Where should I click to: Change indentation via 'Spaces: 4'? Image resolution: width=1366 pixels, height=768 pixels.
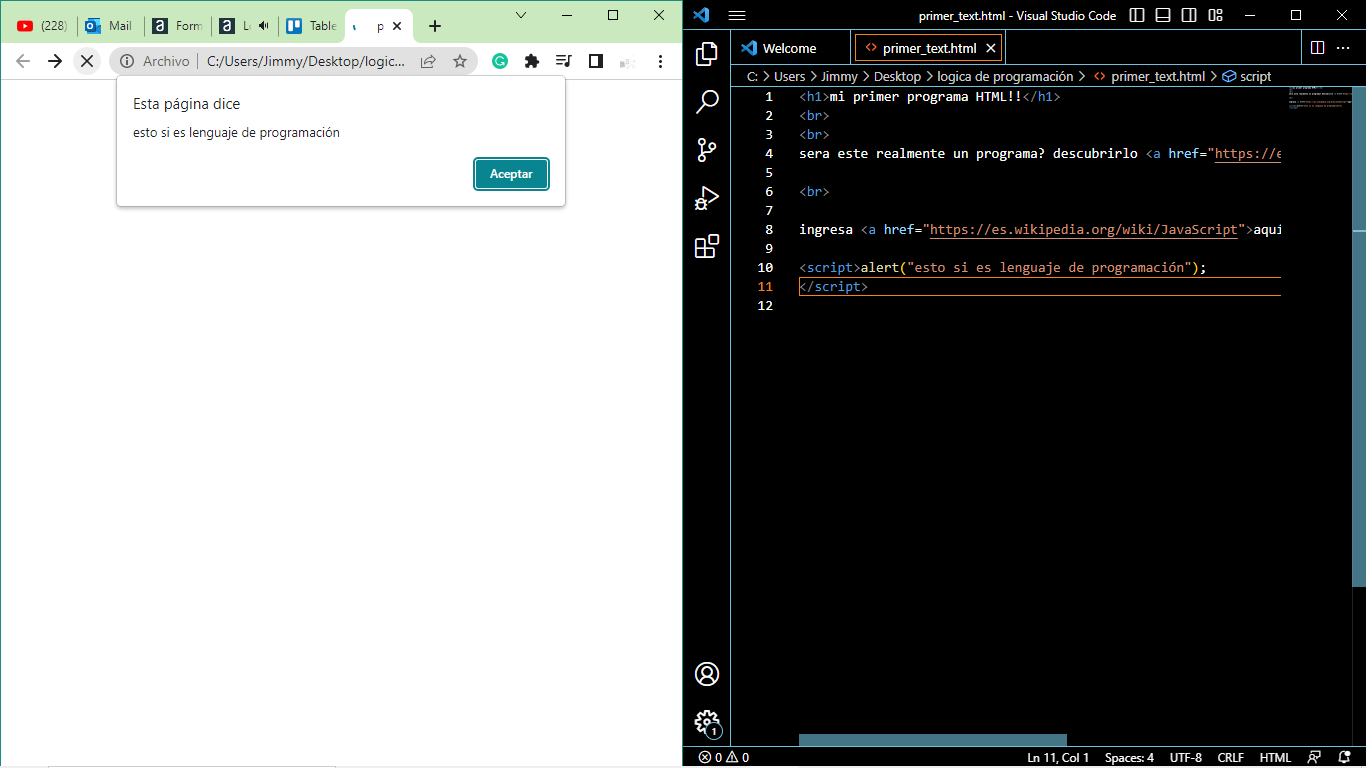(1129, 758)
